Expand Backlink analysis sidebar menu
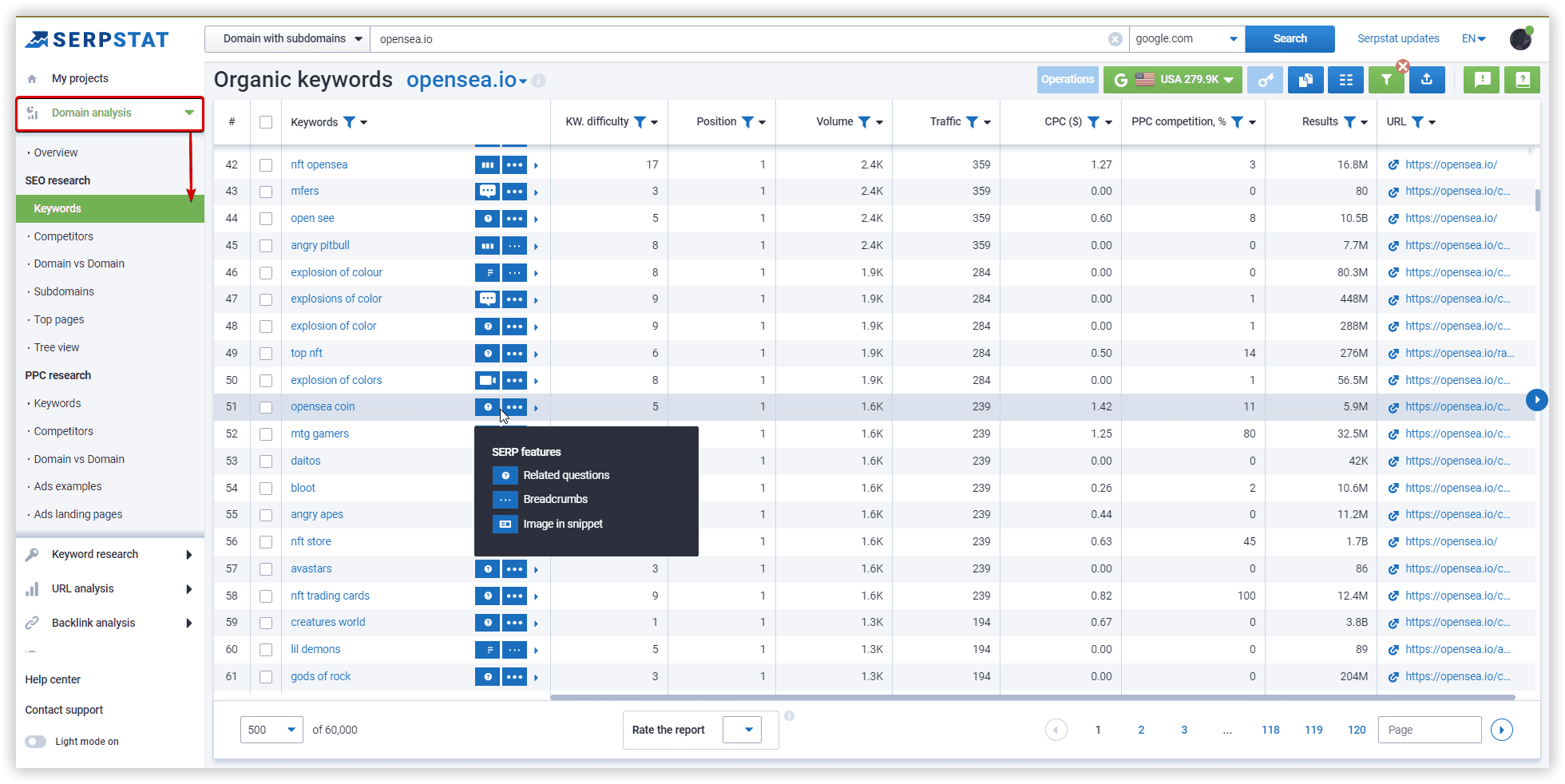The image size is (1565, 784). [109, 624]
